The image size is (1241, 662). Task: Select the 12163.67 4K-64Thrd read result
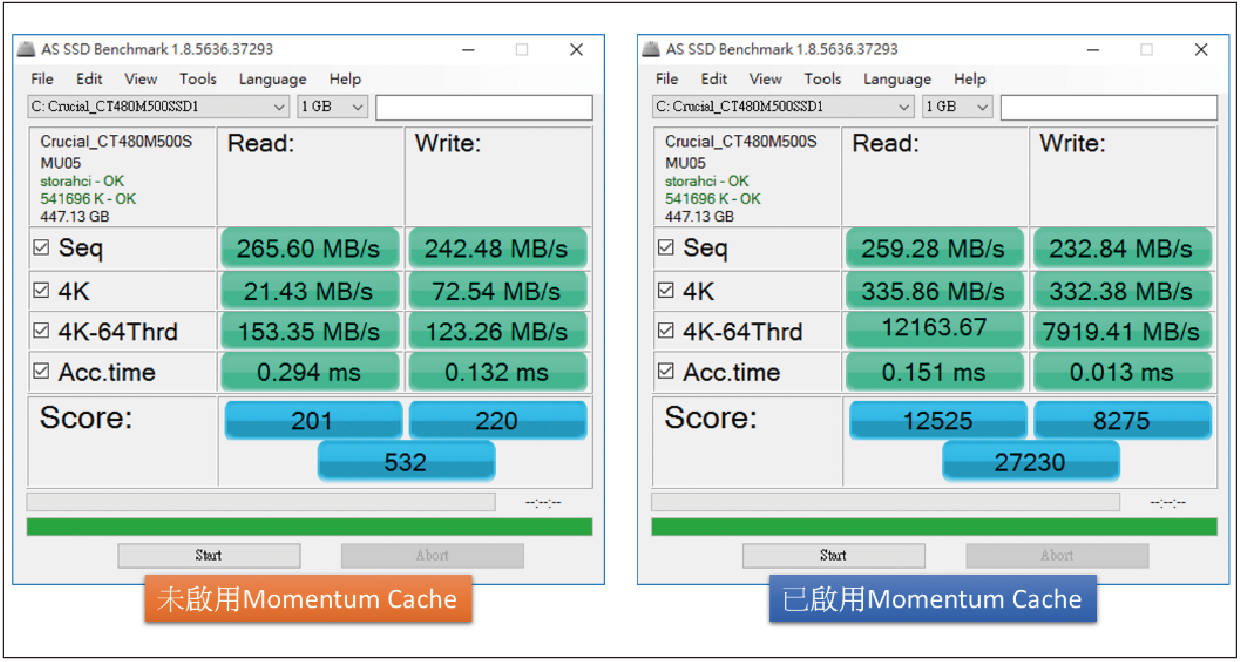[x=934, y=331]
